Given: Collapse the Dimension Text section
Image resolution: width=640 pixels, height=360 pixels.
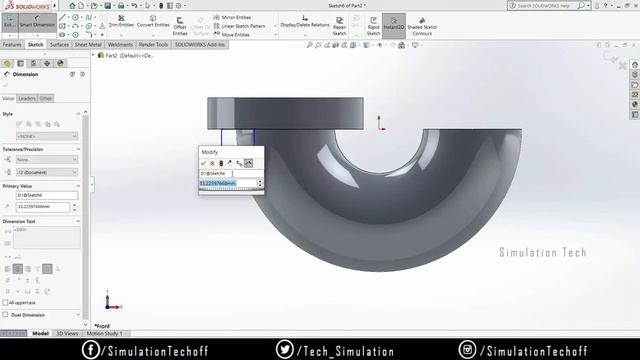Looking at the screenshot, I should pyautogui.click(x=78, y=221).
